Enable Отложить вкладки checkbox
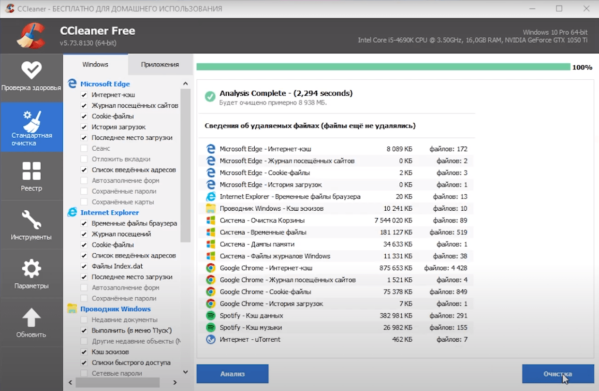 (84, 159)
